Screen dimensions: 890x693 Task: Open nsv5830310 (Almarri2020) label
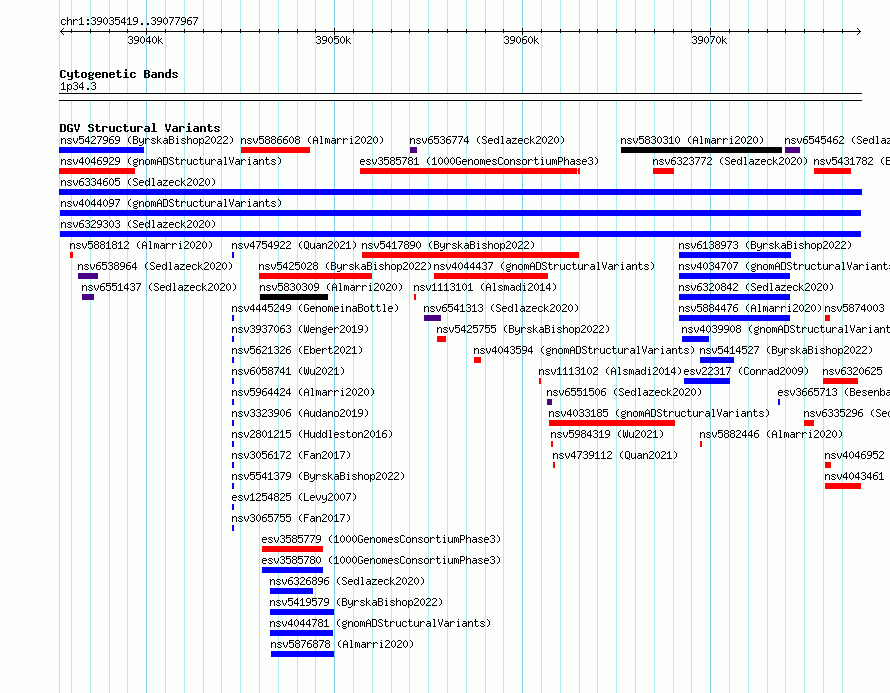point(692,140)
